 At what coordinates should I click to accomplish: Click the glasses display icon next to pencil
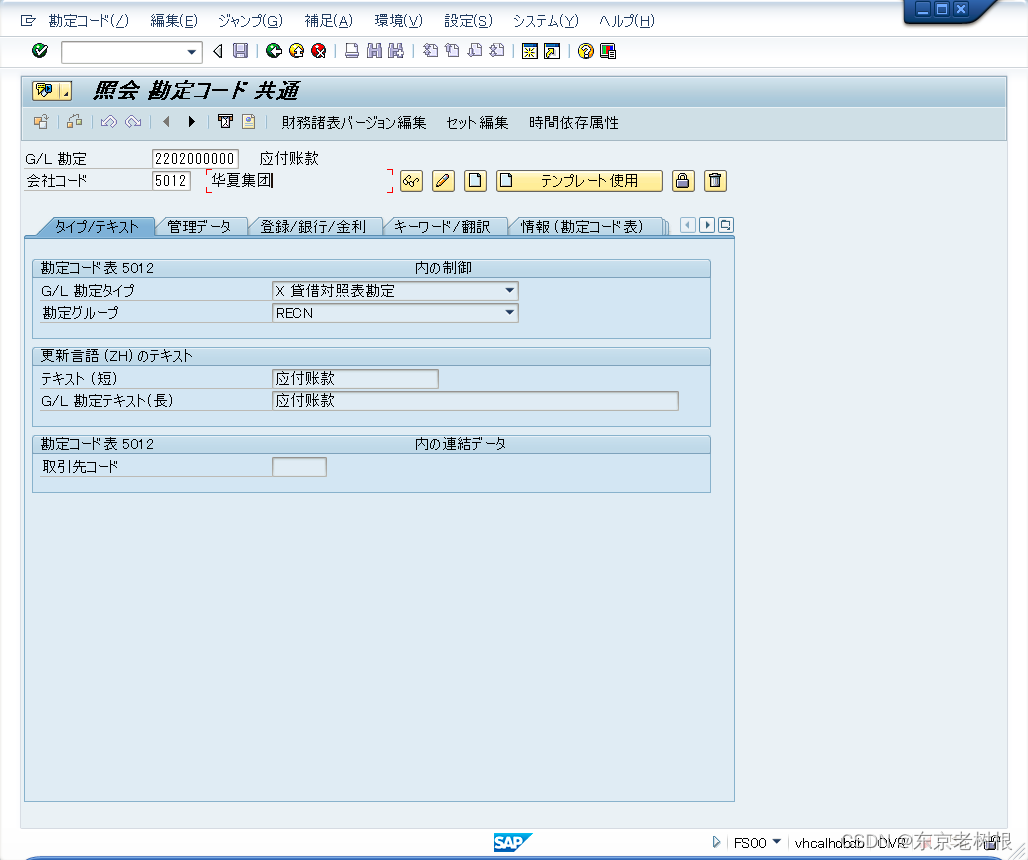click(x=412, y=181)
